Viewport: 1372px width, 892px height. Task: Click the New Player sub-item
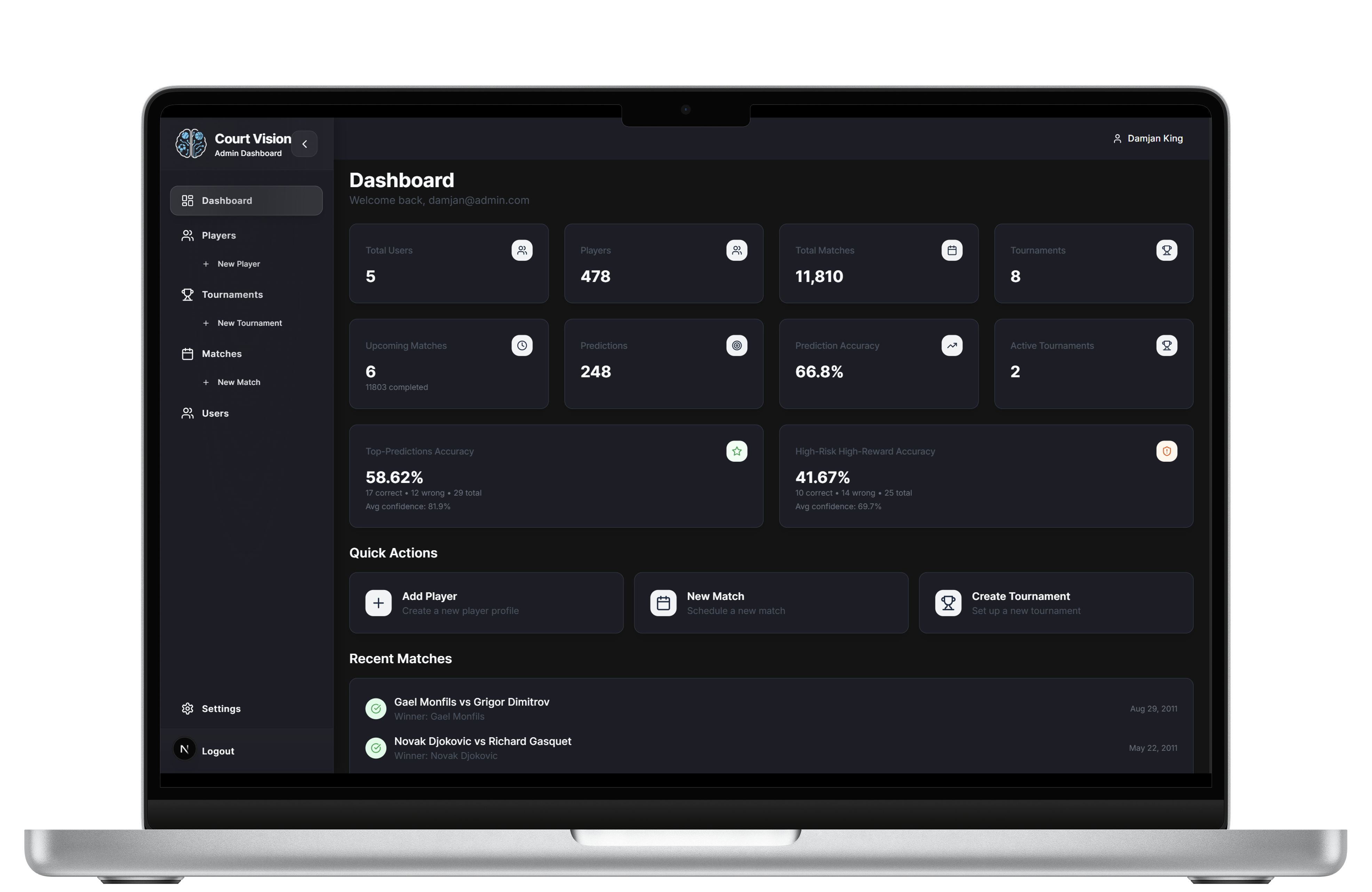click(238, 264)
